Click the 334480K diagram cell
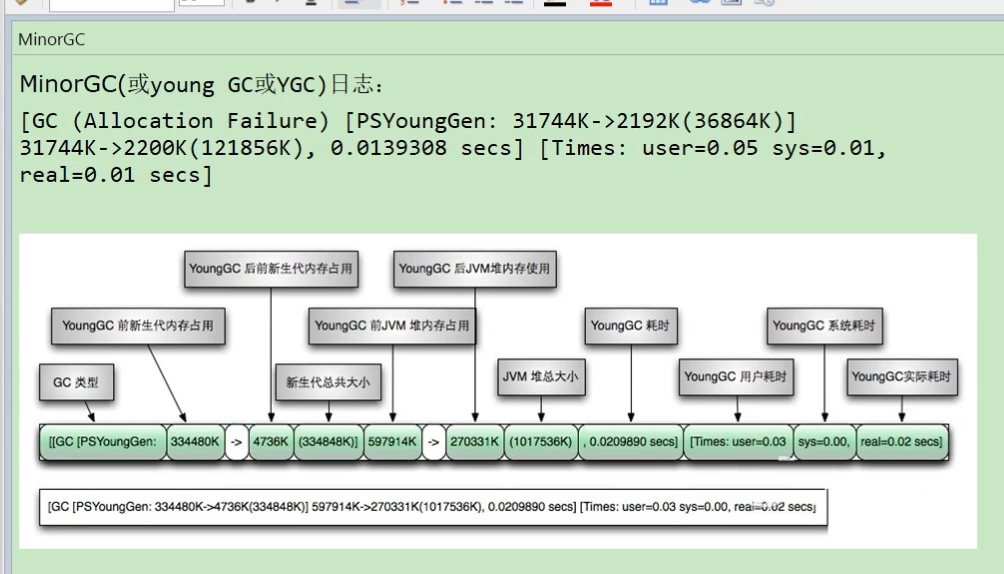The height and width of the screenshot is (574, 1004). pos(195,442)
